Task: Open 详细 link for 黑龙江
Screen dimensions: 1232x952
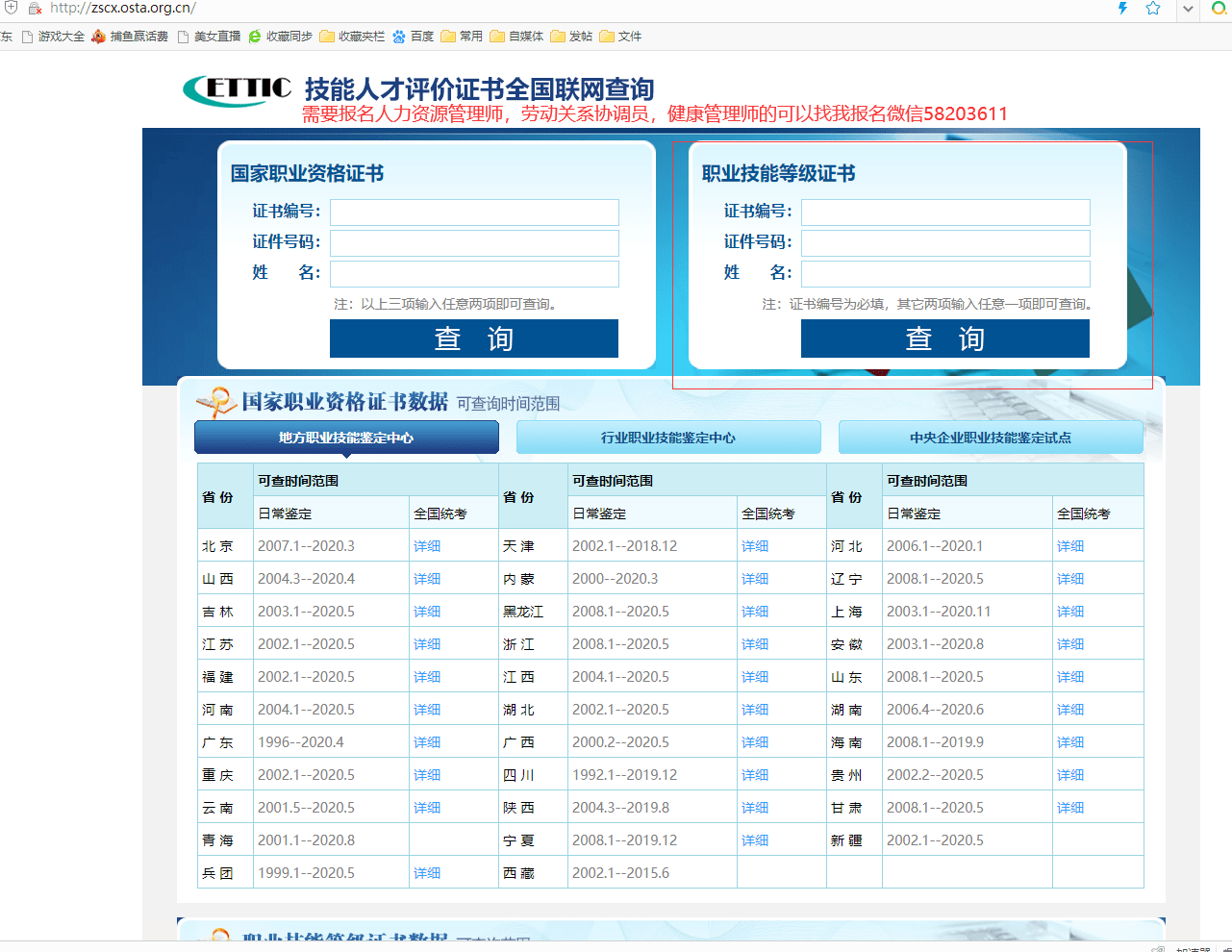Action: coord(755,612)
